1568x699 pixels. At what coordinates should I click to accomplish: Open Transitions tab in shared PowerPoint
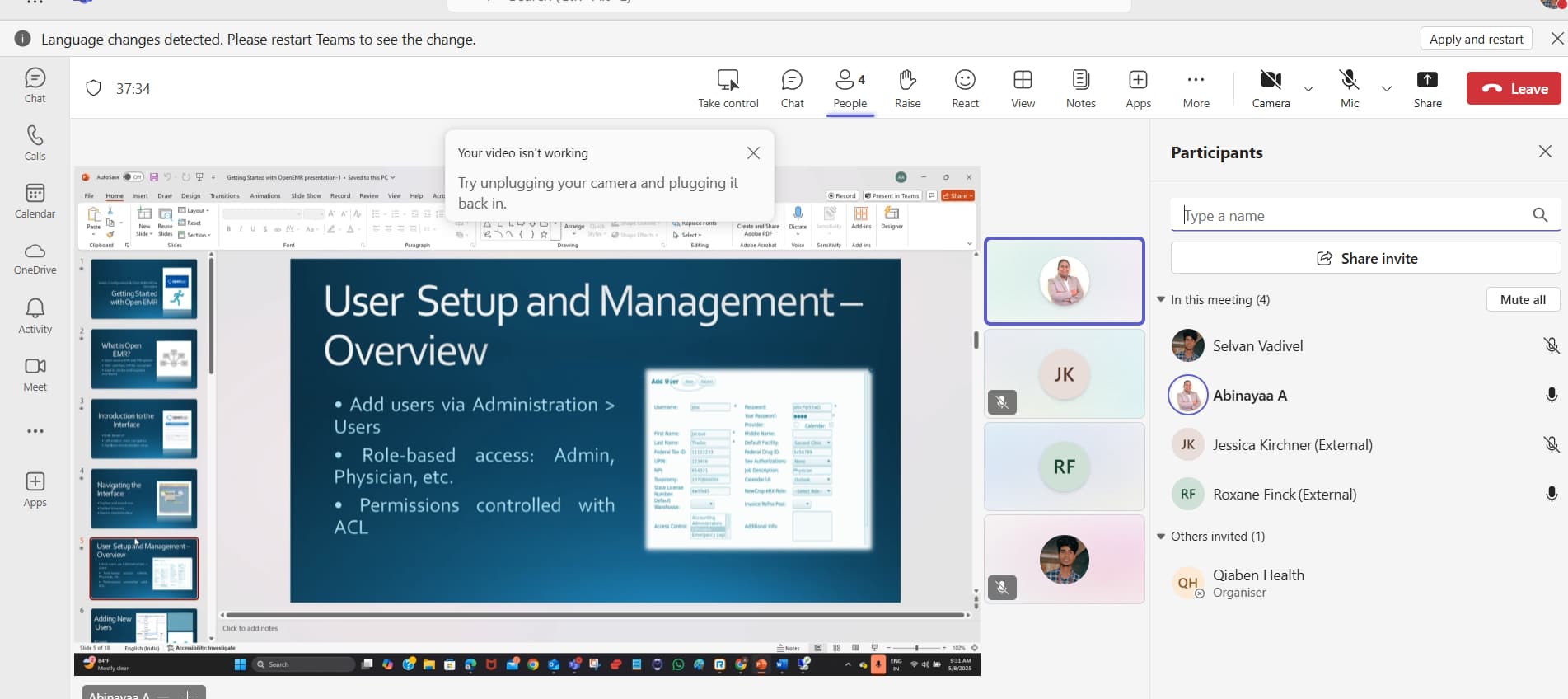225,195
